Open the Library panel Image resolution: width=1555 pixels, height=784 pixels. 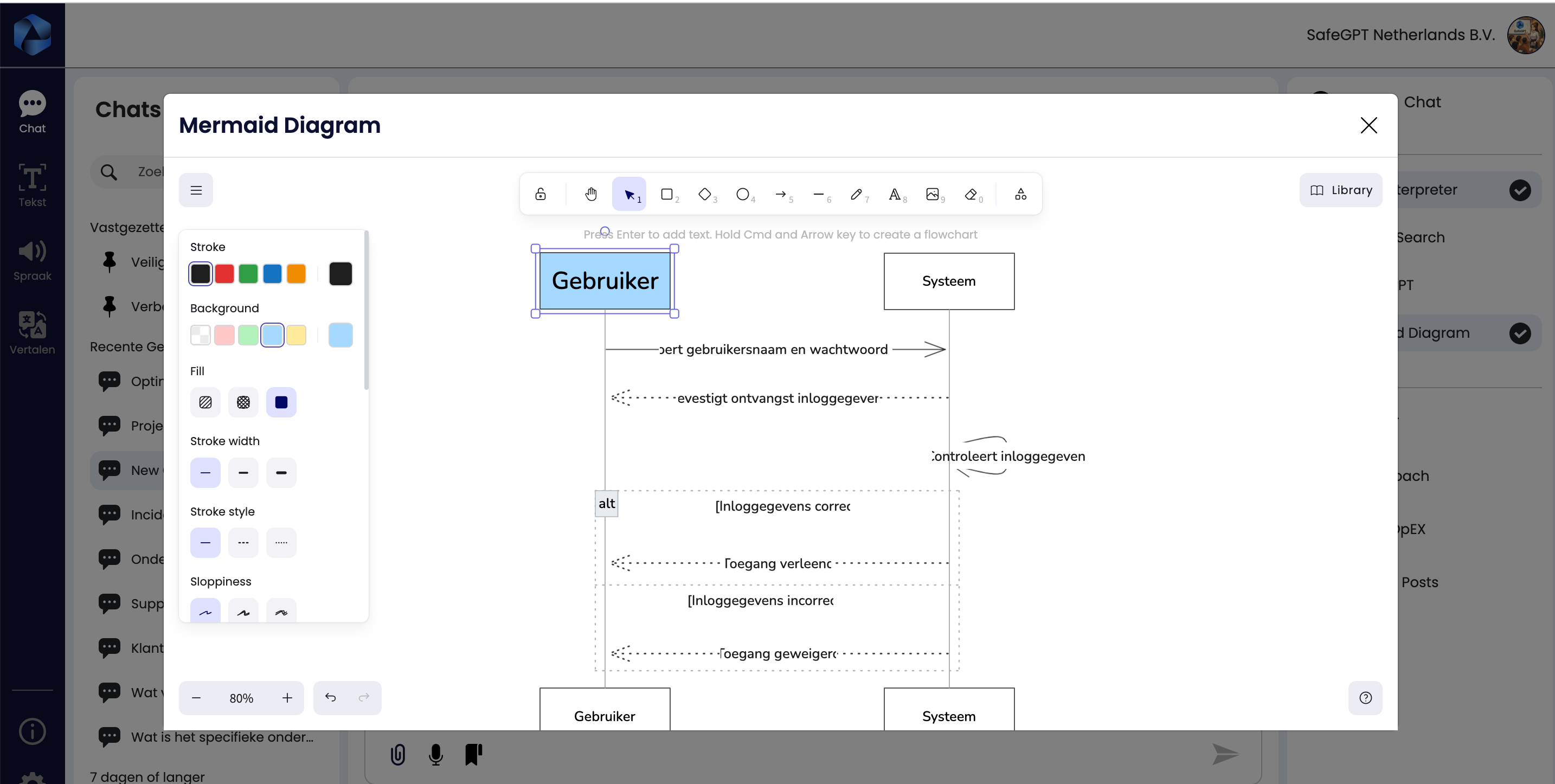[1341, 190]
